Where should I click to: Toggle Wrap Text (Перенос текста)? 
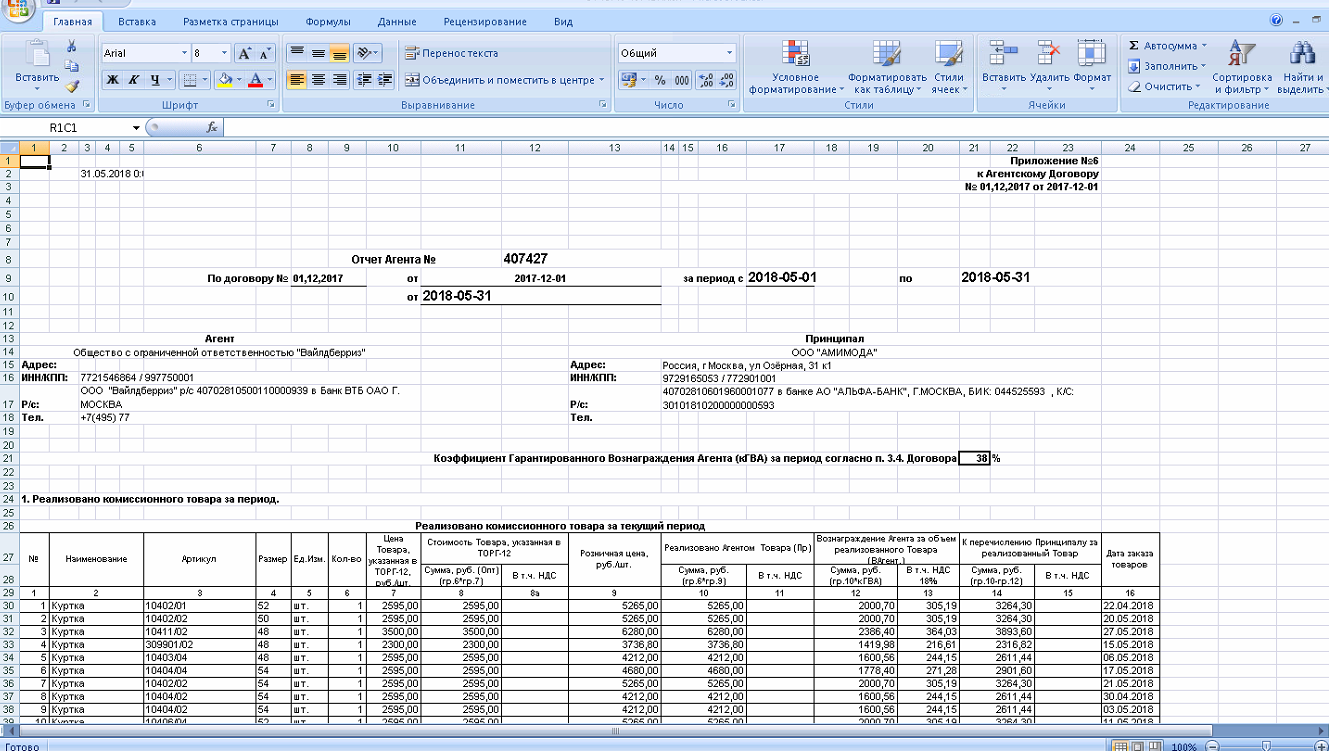click(451, 53)
